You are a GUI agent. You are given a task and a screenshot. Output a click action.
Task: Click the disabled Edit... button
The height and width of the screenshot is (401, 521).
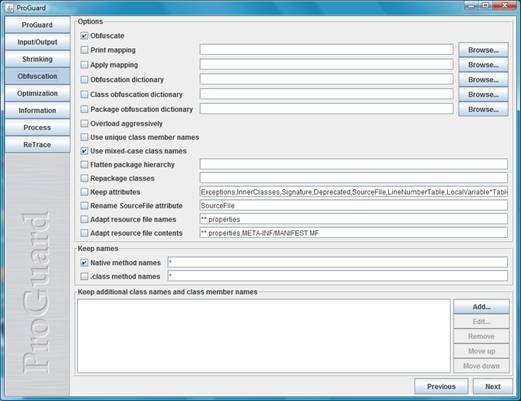(x=481, y=322)
